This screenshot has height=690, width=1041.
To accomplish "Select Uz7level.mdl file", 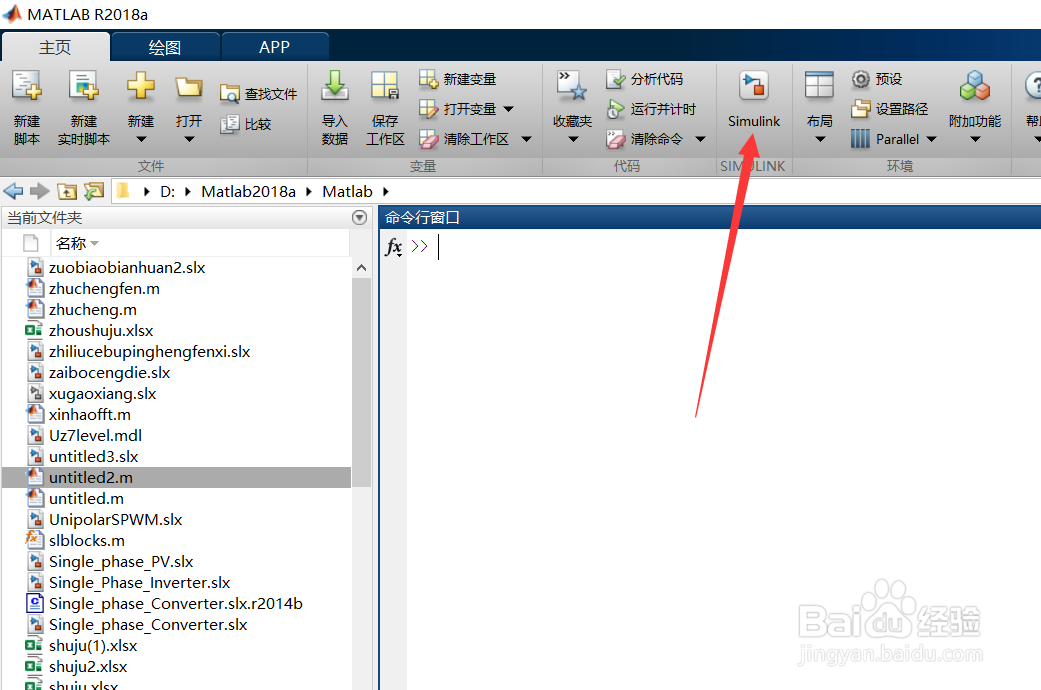I will pos(96,436).
